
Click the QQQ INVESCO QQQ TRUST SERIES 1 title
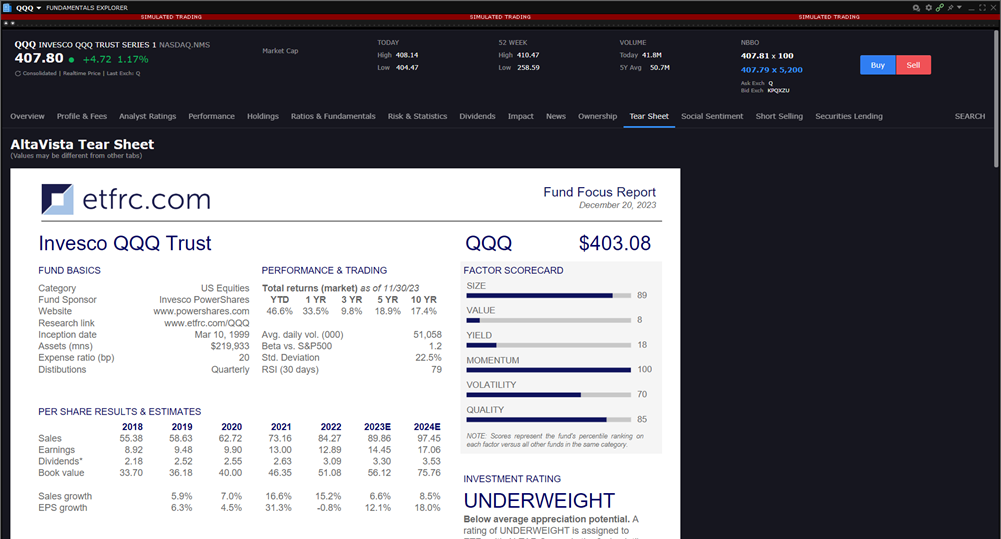pos(86,45)
